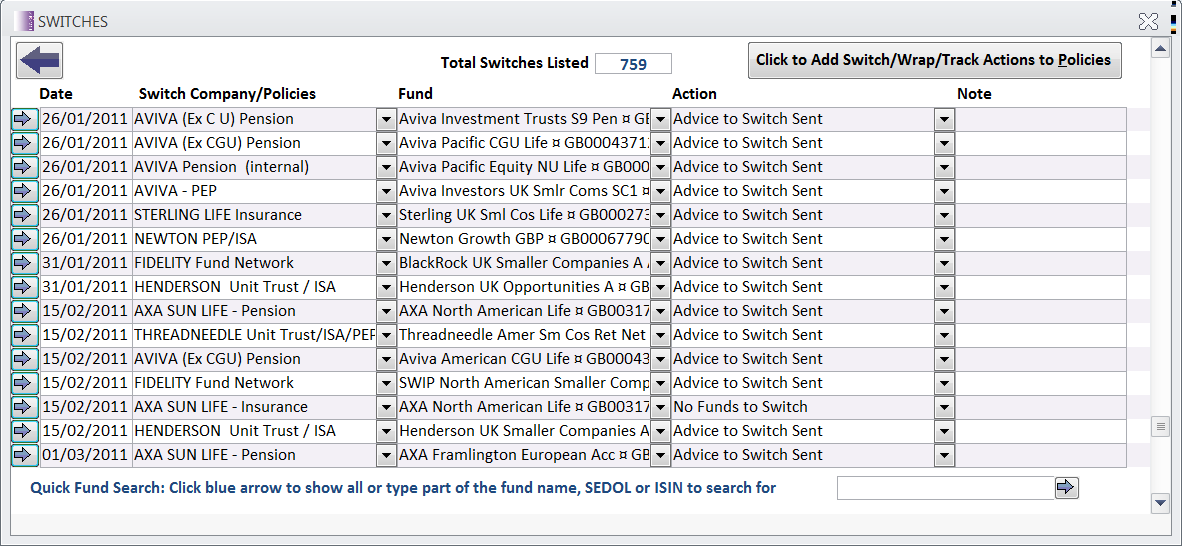Select fund Henderson UK Smaller Companies A
The image size is (1182, 546).
524,431
